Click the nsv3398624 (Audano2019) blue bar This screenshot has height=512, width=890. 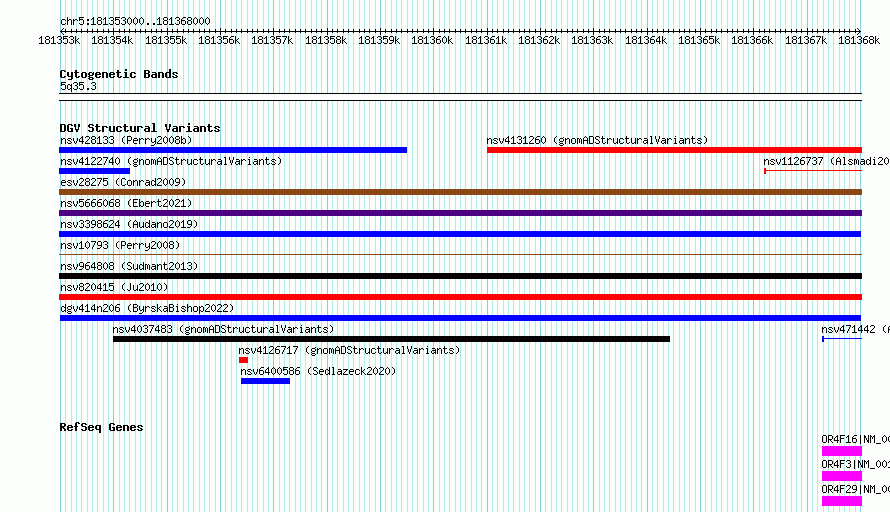click(460, 234)
